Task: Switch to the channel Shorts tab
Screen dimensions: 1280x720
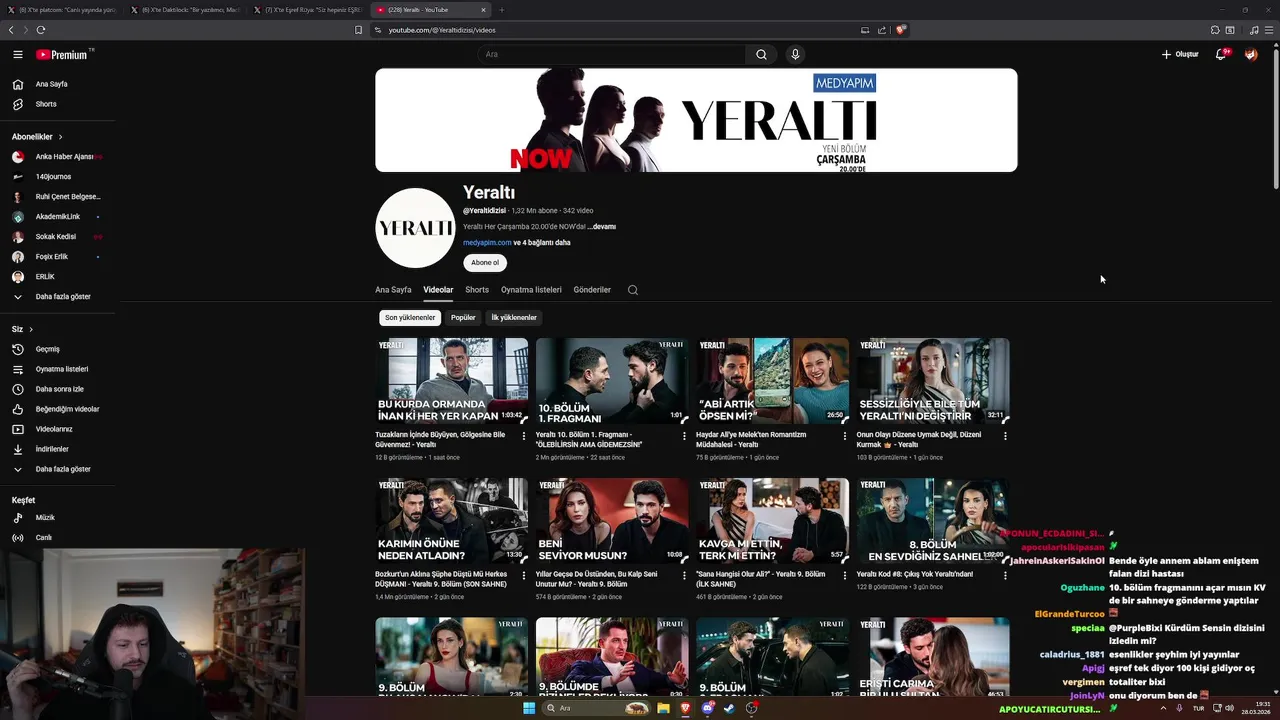Action: [477, 290]
